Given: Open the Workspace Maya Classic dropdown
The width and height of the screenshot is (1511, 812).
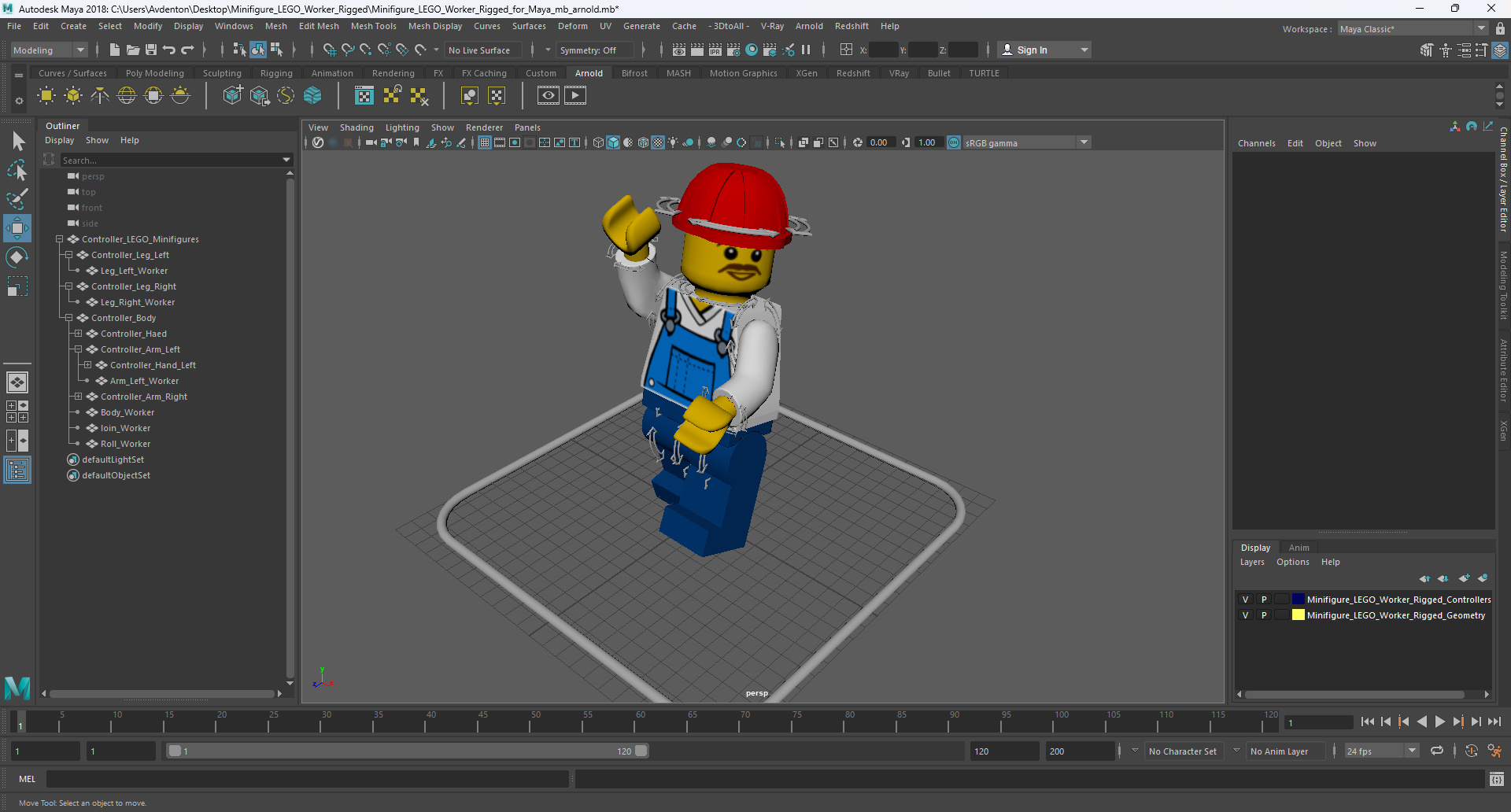Looking at the screenshot, I should pos(1413,29).
